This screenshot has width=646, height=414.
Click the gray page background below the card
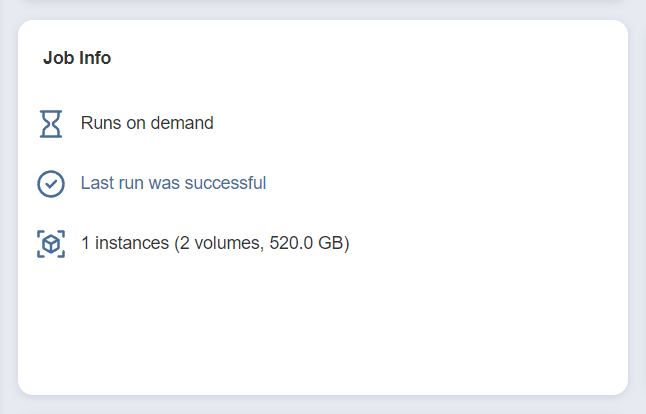323,405
